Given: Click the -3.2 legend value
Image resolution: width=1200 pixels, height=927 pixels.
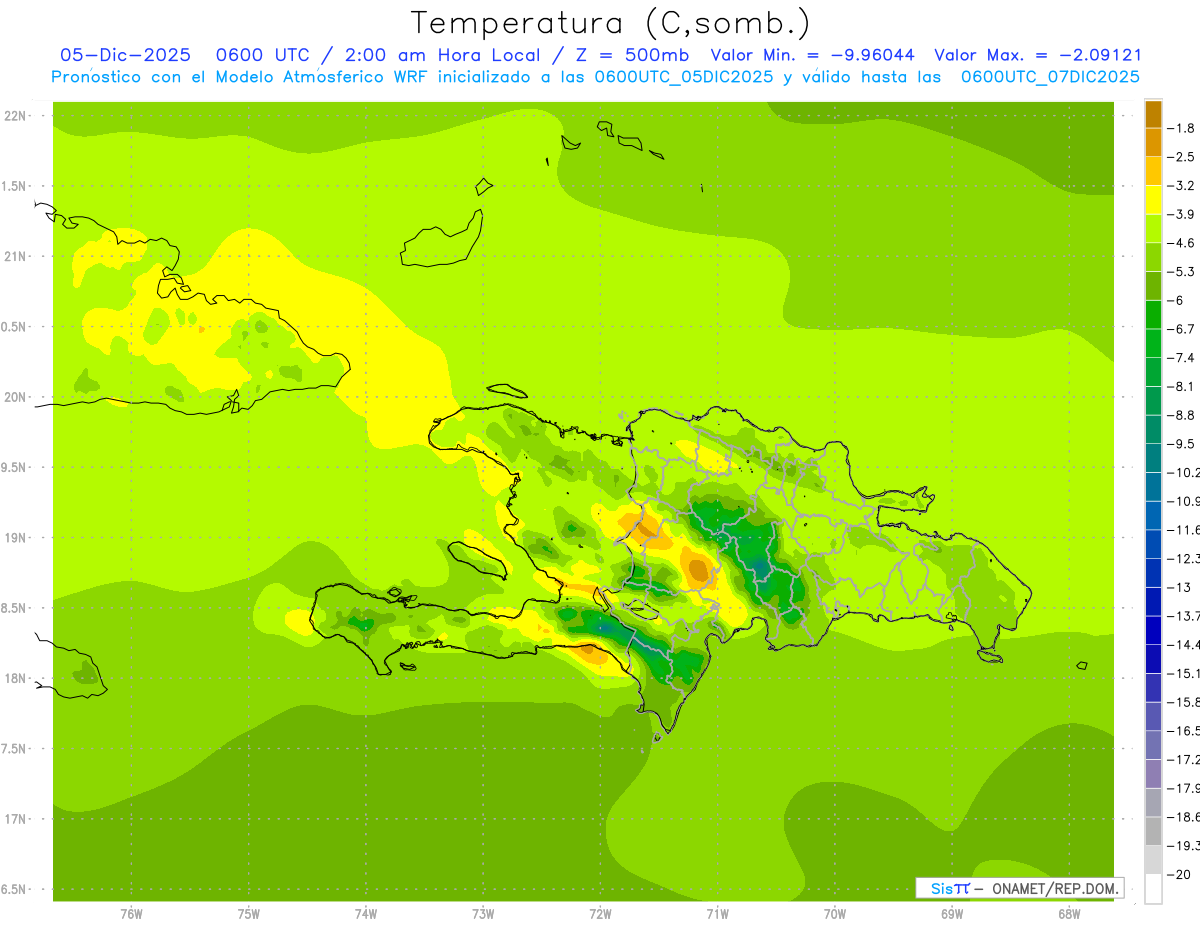Looking at the screenshot, I should pyautogui.click(x=1182, y=185).
